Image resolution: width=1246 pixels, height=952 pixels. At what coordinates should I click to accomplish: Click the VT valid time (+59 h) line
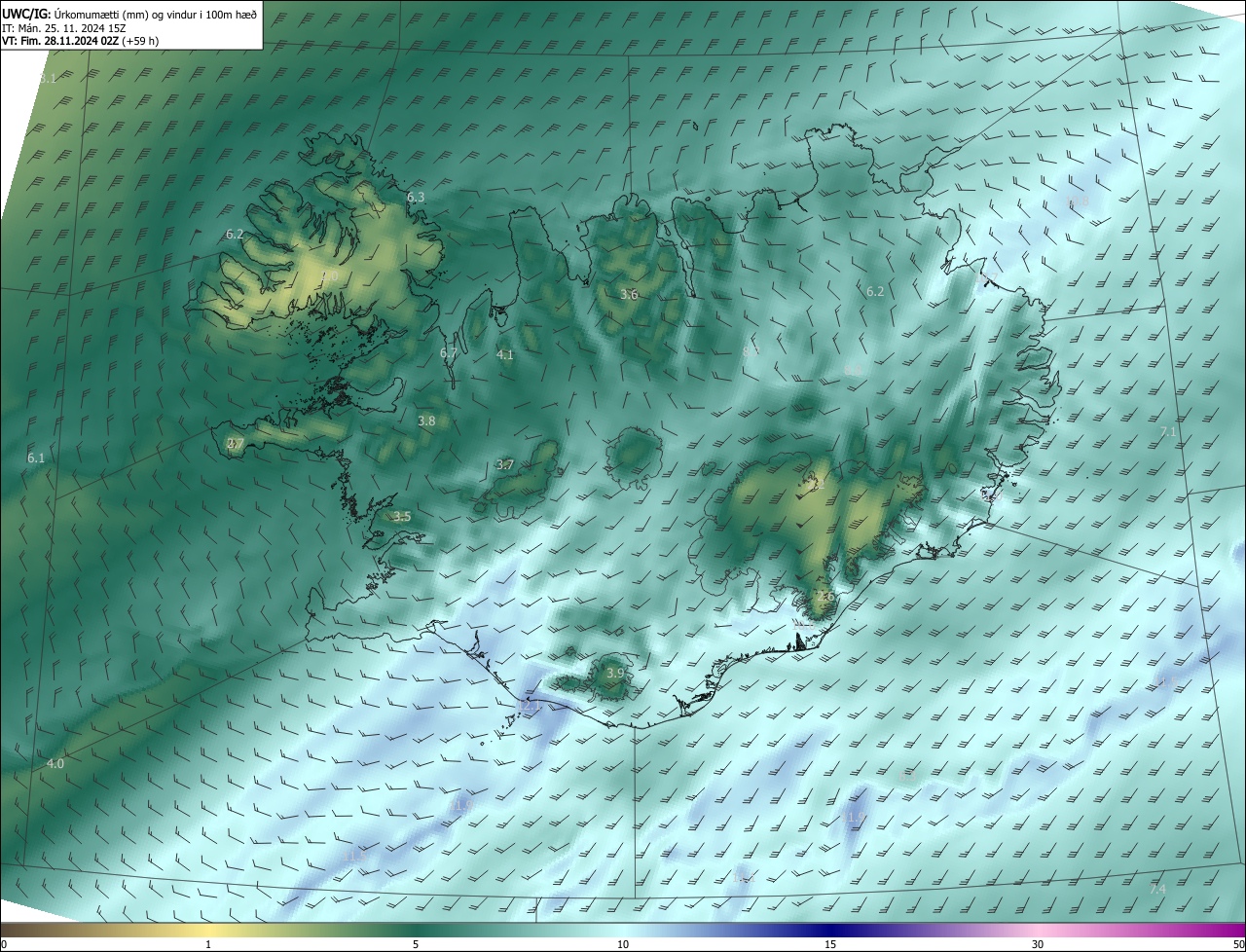pyautogui.click(x=81, y=41)
